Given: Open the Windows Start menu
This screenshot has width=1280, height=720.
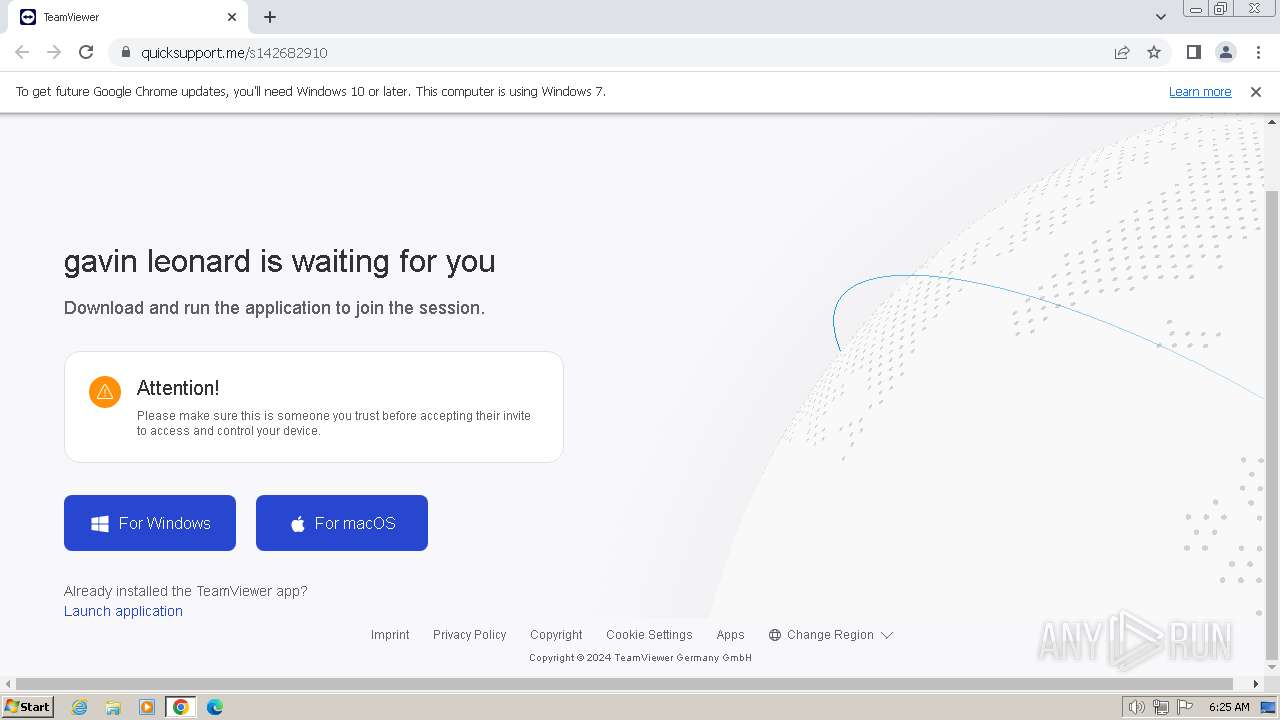Looking at the screenshot, I should (28, 706).
